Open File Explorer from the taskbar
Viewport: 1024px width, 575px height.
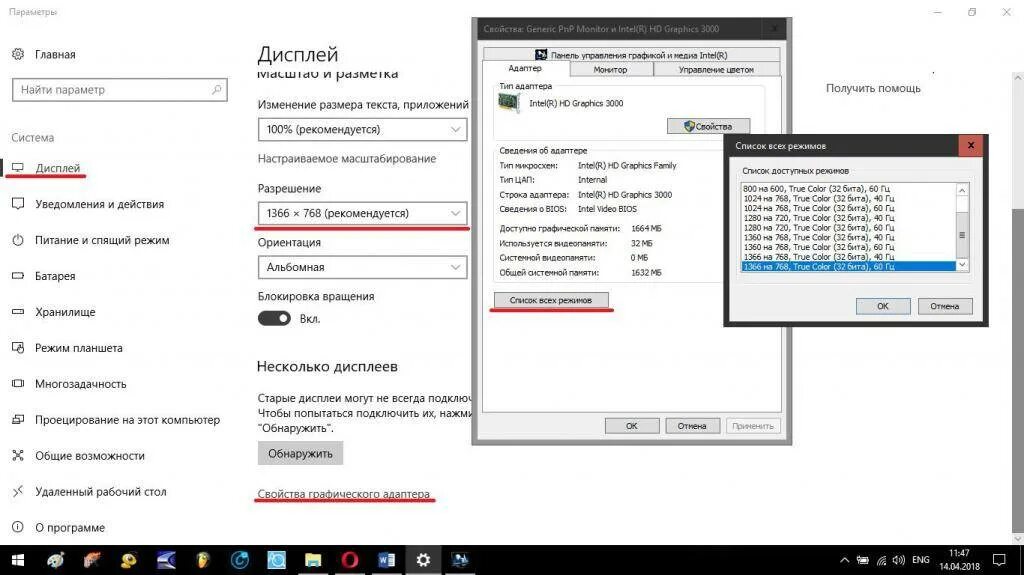tap(313, 560)
